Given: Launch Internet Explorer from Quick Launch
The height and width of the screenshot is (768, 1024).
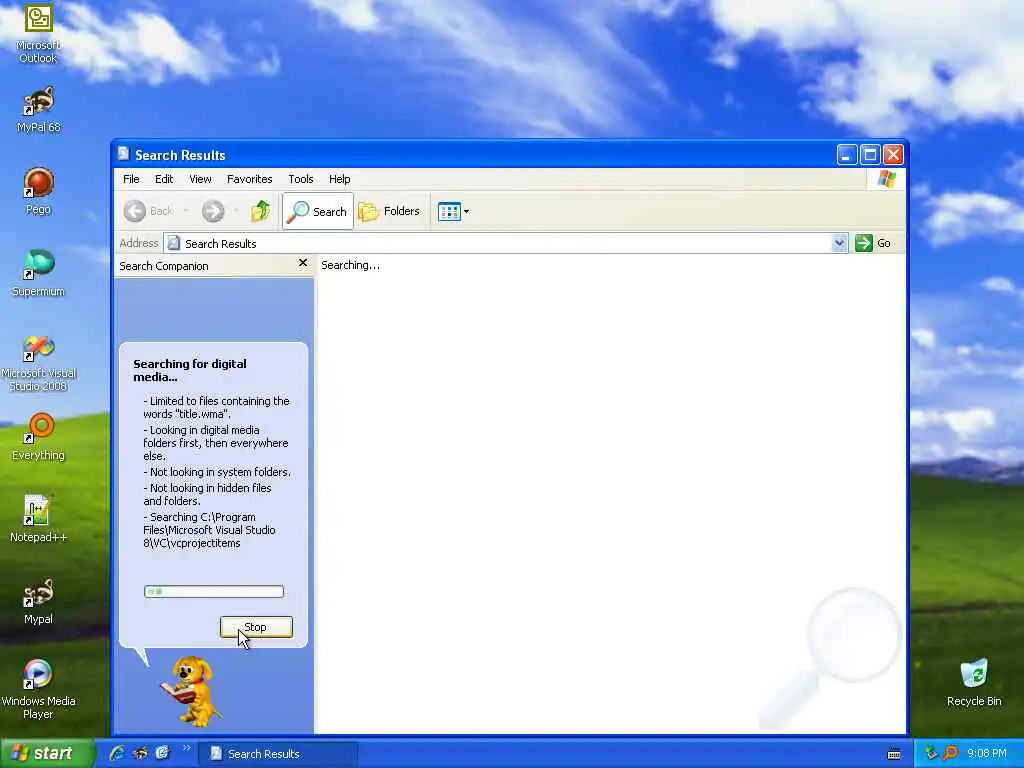Looking at the screenshot, I should [x=117, y=754].
